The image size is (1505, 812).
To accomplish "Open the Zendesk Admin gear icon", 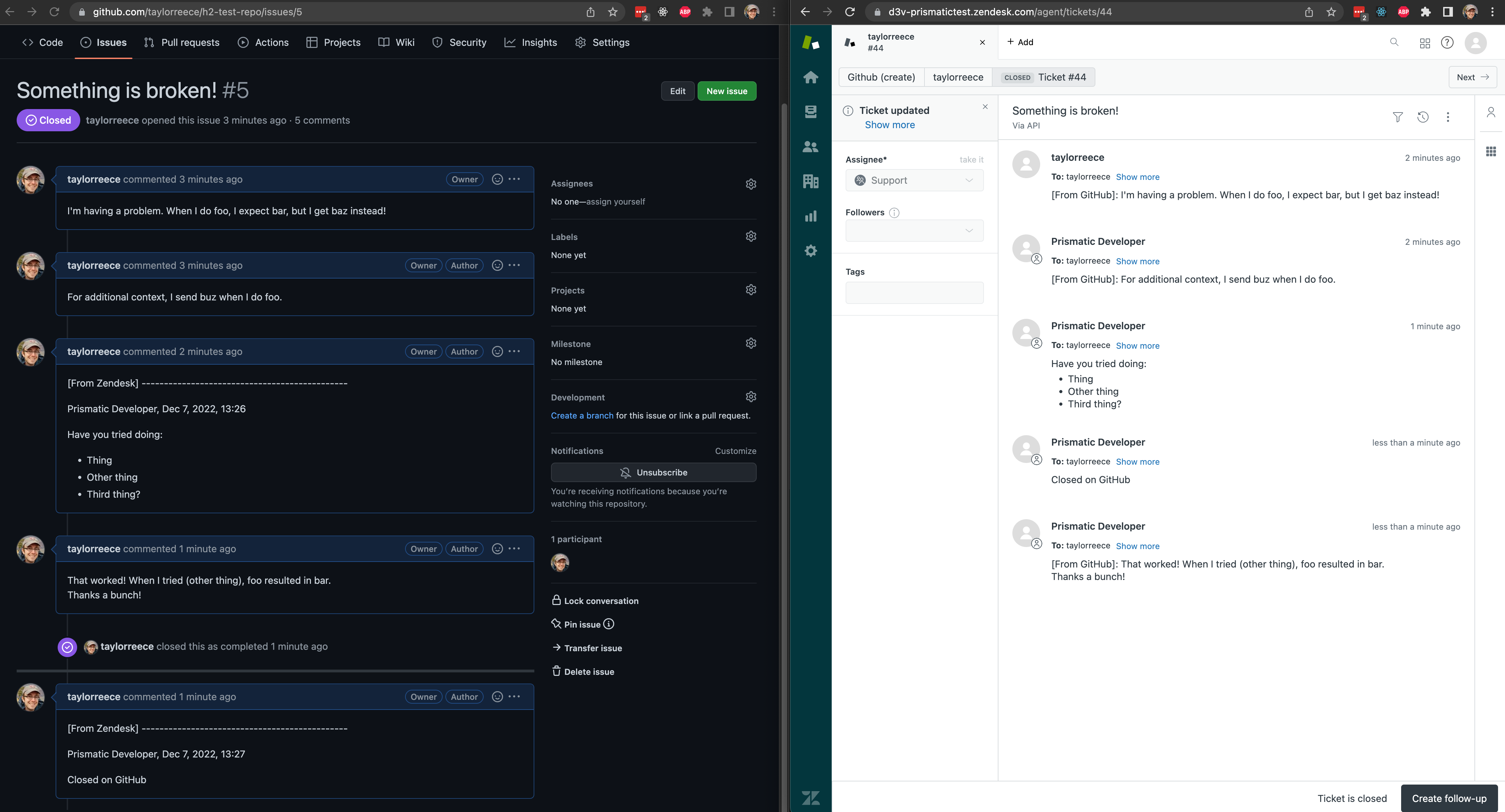I will [x=810, y=251].
